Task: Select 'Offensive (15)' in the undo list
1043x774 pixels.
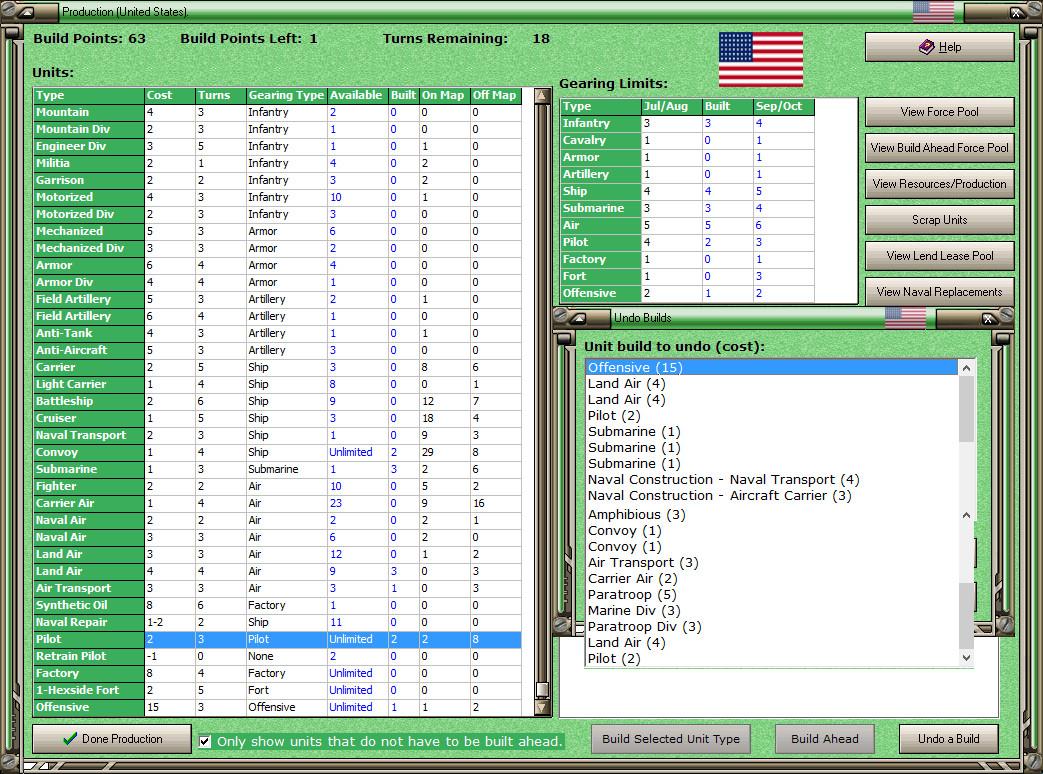Action: coord(772,368)
